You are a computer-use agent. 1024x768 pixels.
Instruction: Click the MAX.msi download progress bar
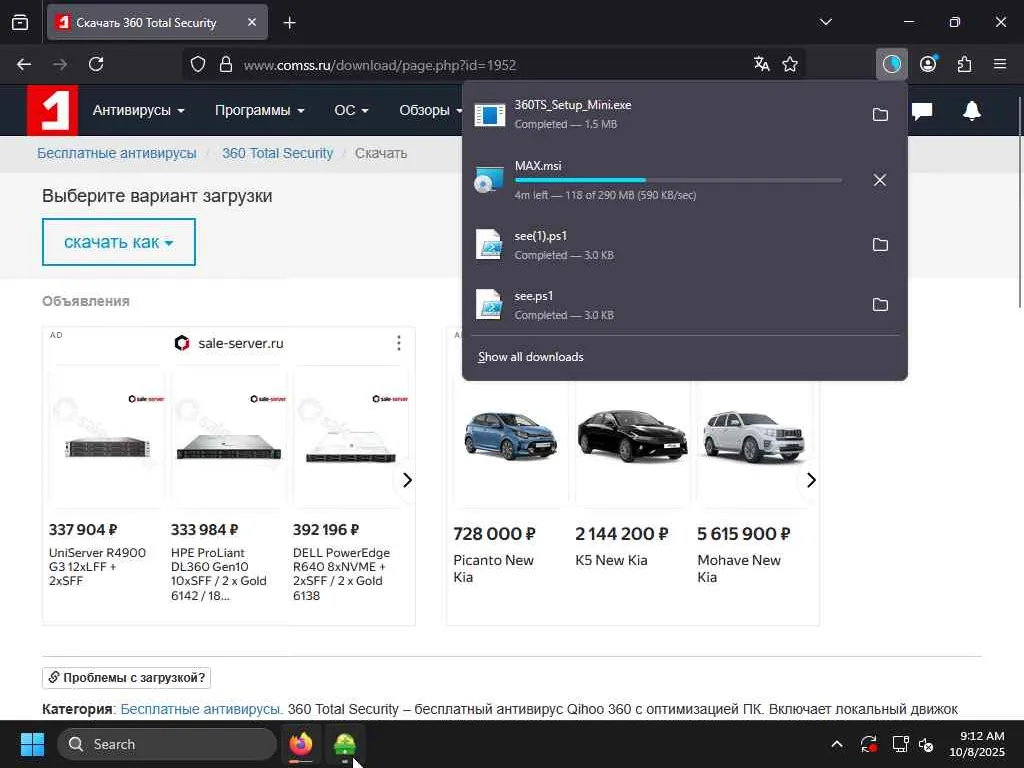[678, 180]
